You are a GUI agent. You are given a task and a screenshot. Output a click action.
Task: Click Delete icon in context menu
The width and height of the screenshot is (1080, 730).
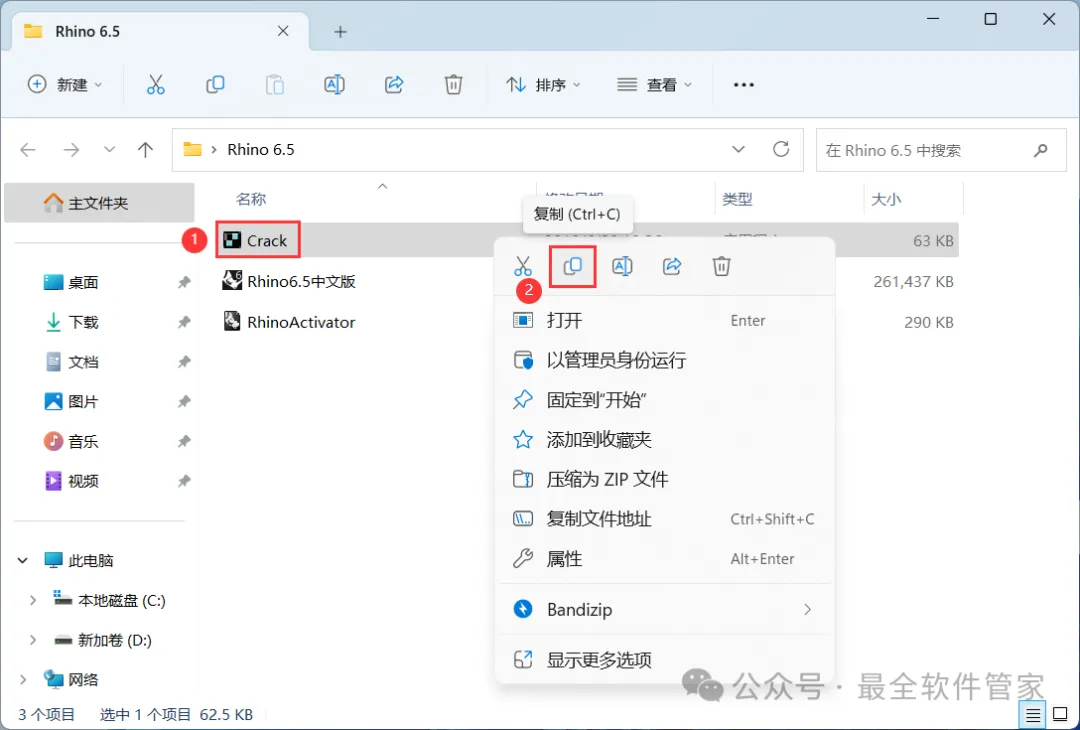click(x=721, y=266)
